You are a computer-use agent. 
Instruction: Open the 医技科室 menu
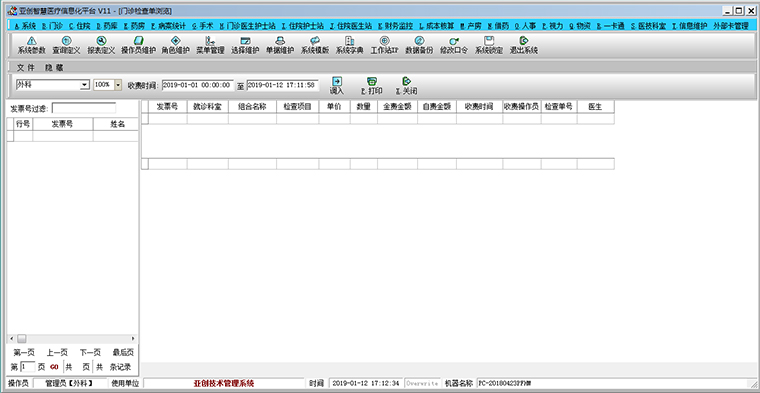click(x=649, y=26)
